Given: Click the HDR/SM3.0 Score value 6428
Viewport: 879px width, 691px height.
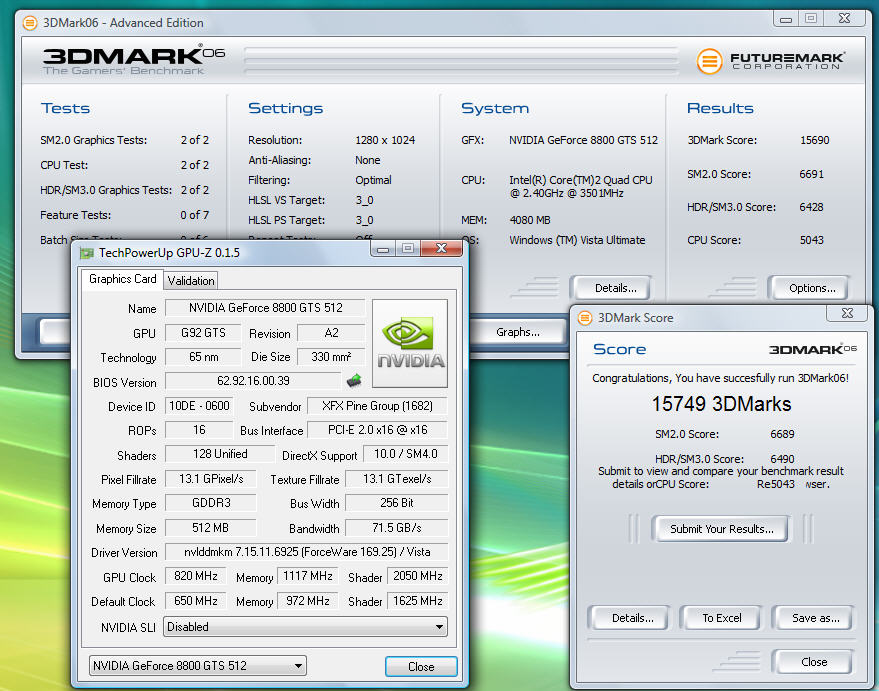Looking at the screenshot, I should (x=811, y=207).
